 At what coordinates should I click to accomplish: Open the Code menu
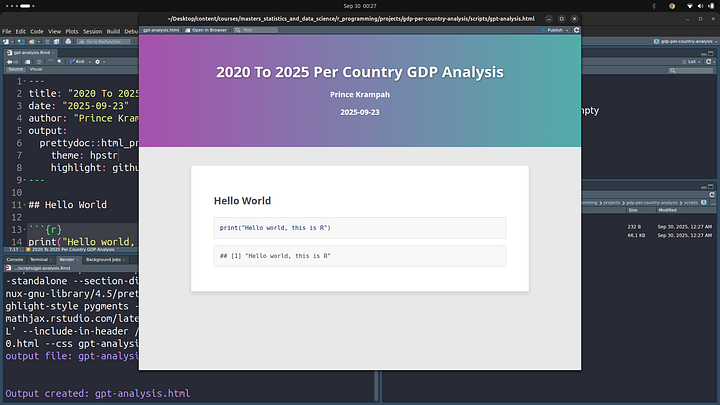point(37,31)
